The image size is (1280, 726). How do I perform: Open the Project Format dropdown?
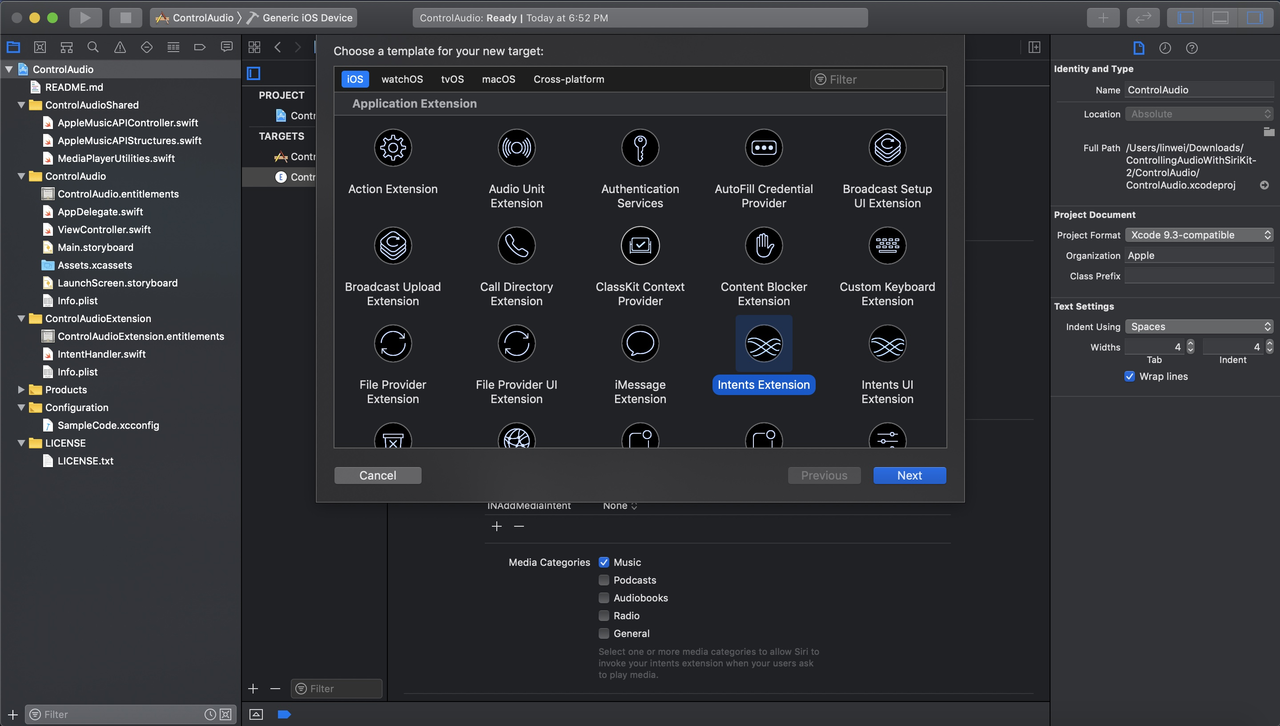[1199, 235]
